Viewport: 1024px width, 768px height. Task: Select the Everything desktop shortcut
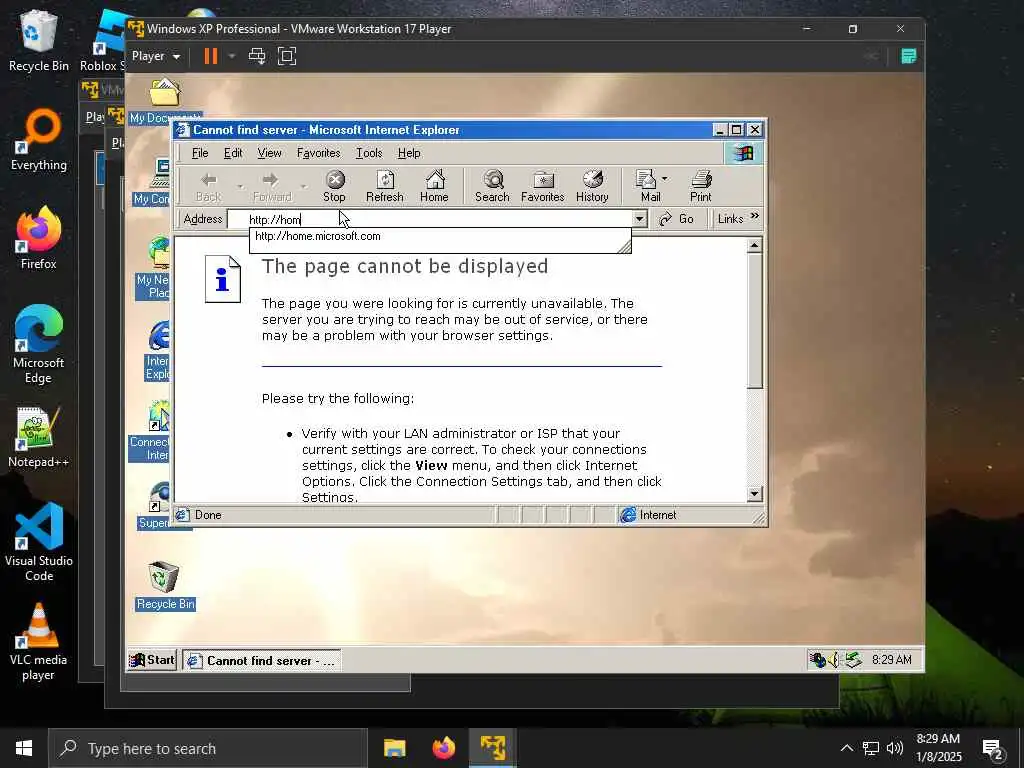(x=39, y=140)
